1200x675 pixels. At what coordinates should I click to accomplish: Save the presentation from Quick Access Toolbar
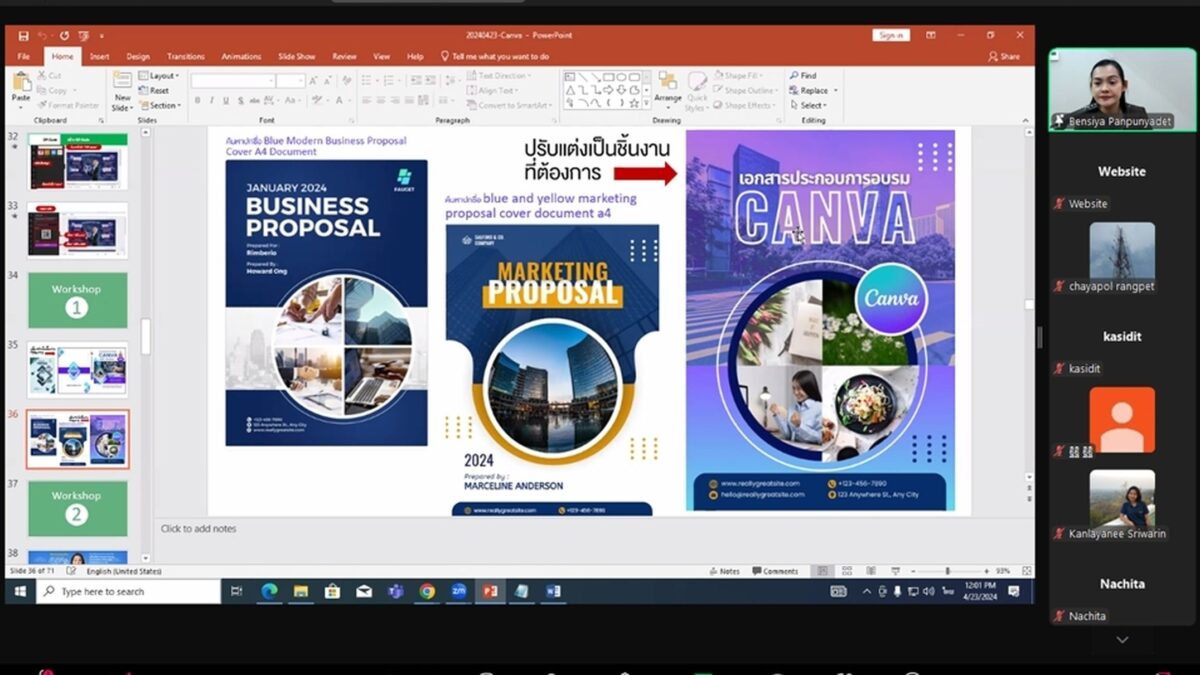(23, 35)
